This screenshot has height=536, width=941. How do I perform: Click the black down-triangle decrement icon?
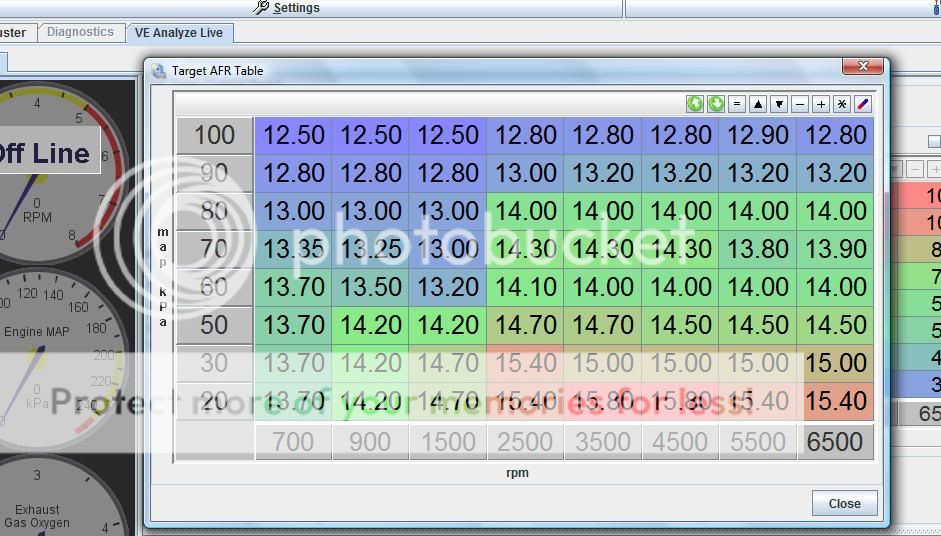click(x=779, y=104)
